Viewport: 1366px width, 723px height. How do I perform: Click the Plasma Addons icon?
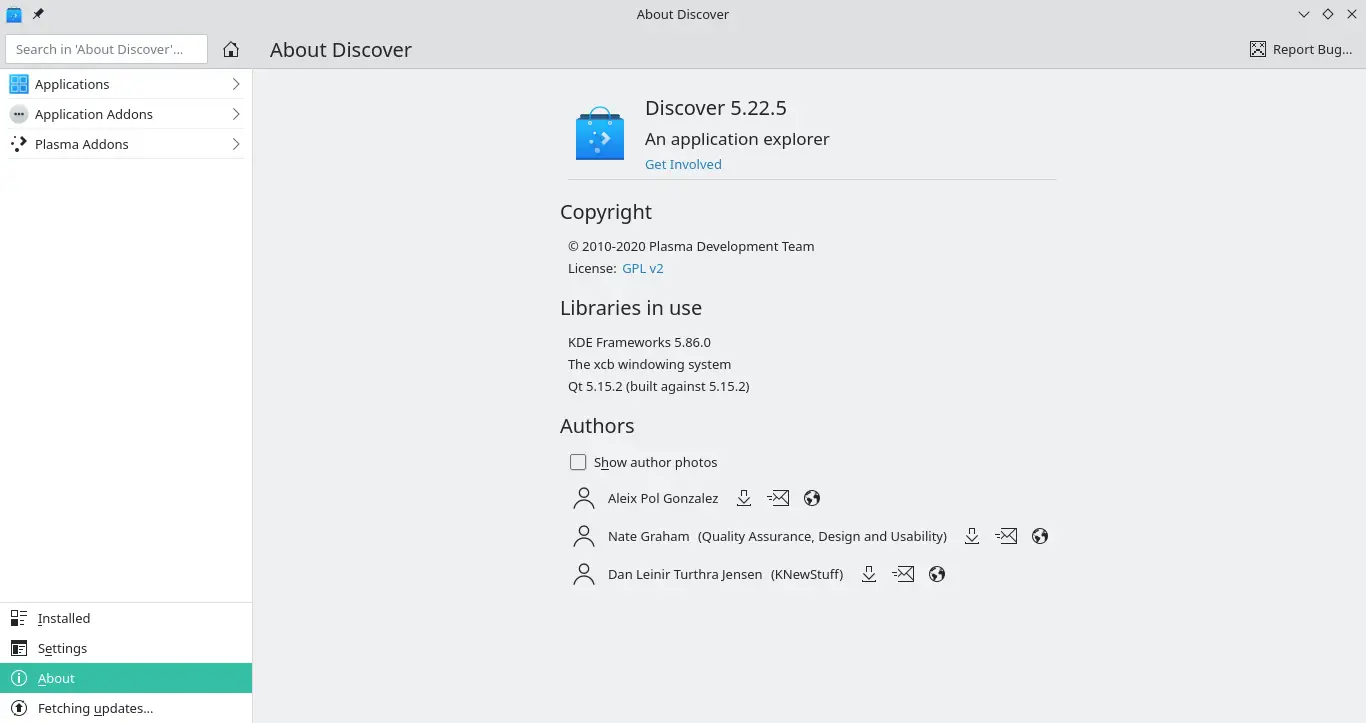[19, 144]
